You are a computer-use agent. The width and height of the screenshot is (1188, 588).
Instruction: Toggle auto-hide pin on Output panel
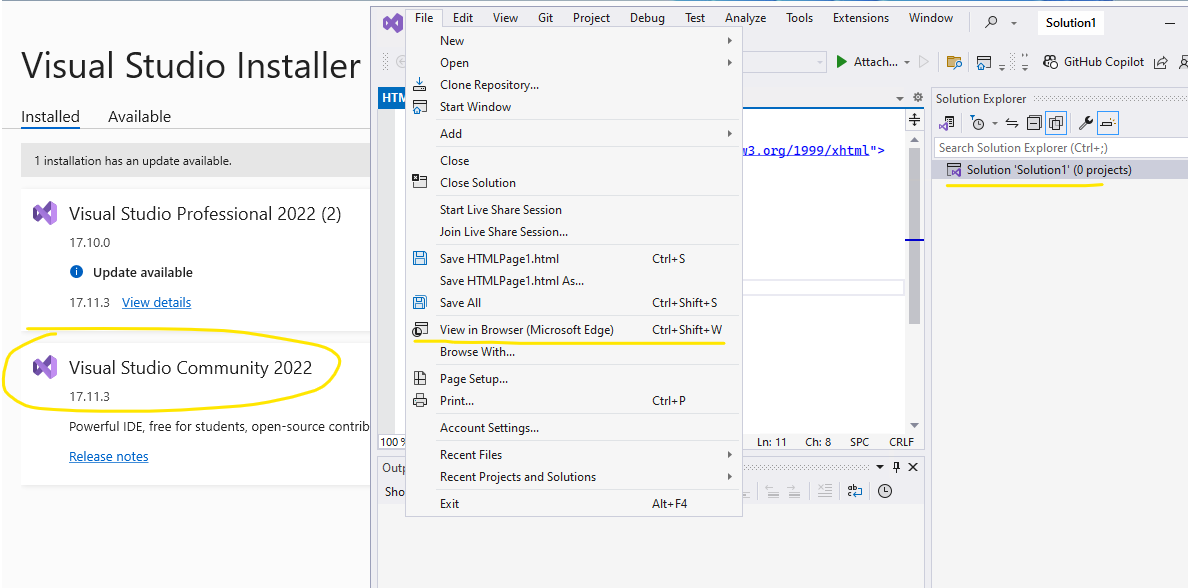pos(896,468)
